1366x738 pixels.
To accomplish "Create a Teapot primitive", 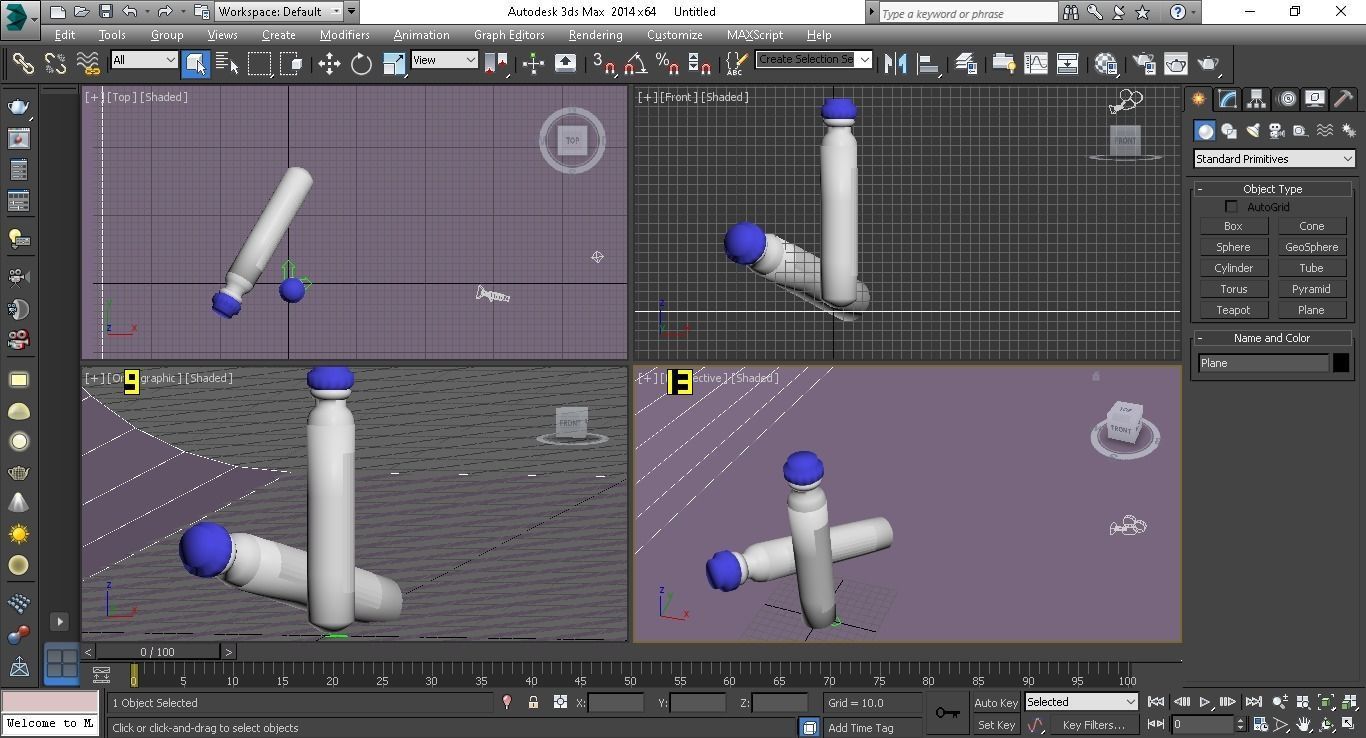I will 1233,310.
